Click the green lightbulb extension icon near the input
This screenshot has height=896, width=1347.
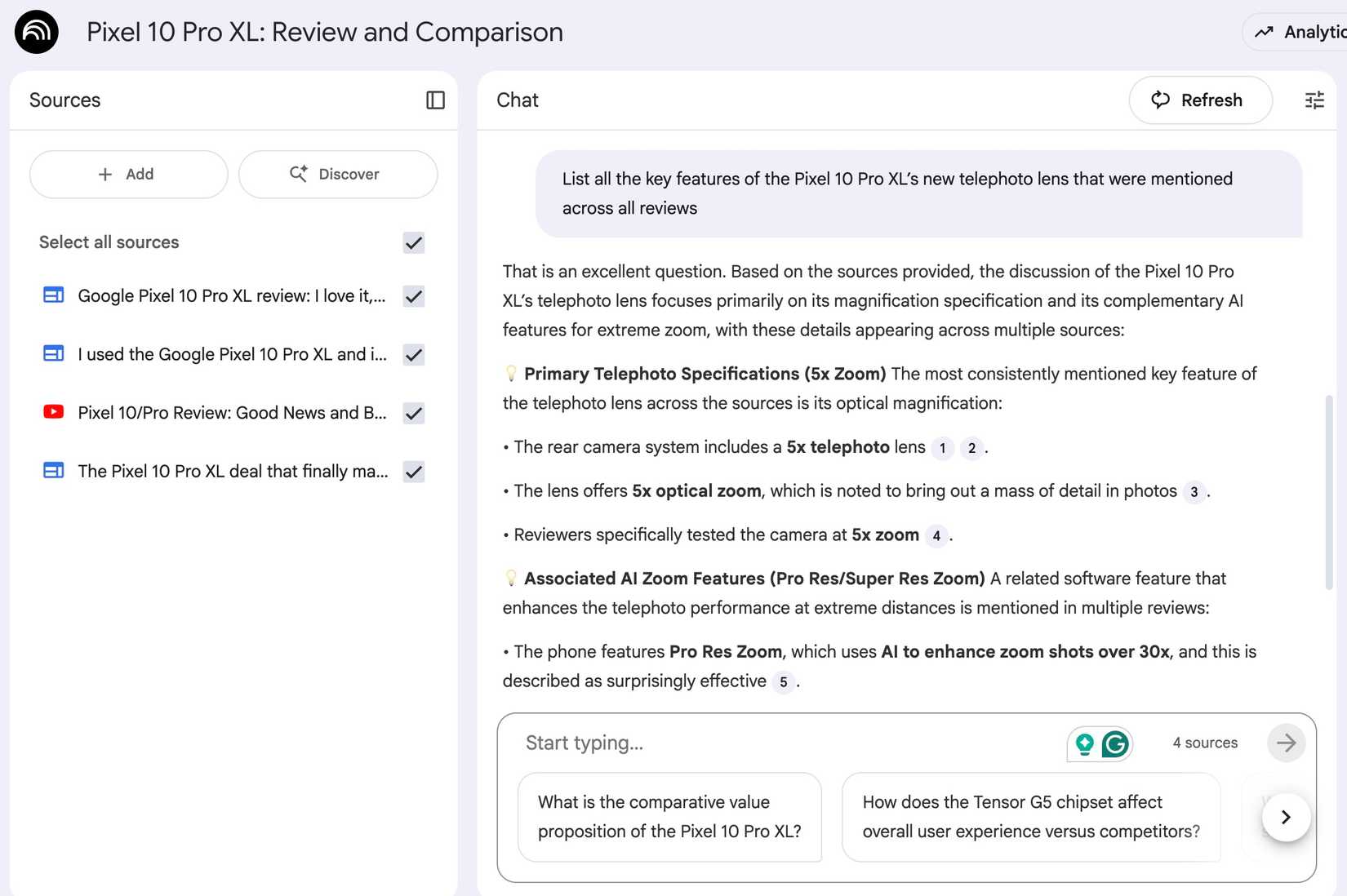[1085, 743]
